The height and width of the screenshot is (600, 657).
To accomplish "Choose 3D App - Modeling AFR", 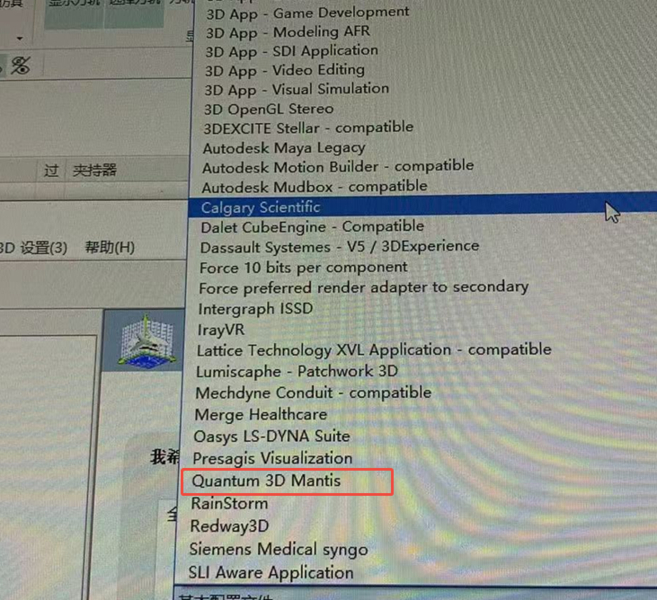I will tap(288, 32).
